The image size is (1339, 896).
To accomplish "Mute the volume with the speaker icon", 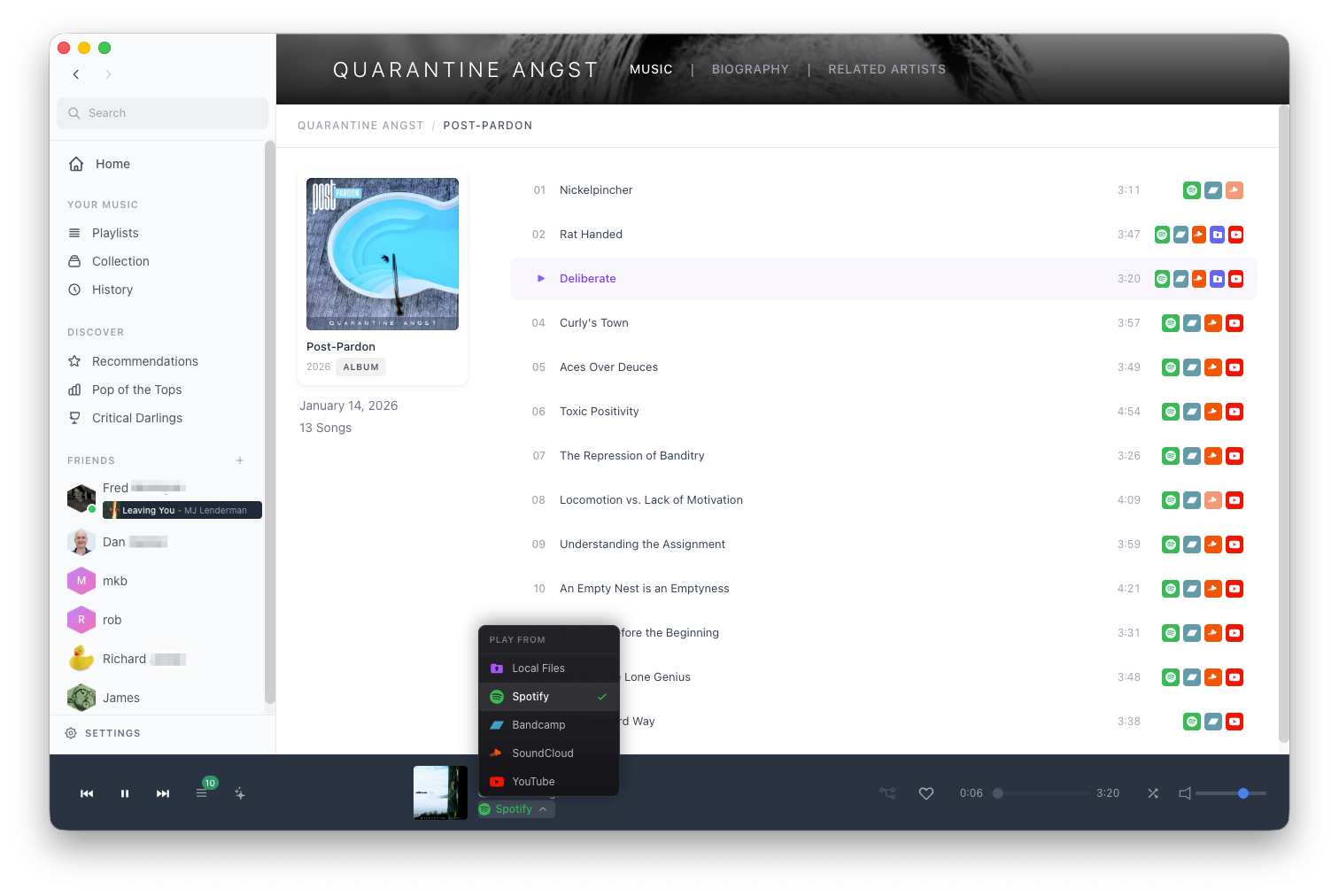I will click(1185, 793).
